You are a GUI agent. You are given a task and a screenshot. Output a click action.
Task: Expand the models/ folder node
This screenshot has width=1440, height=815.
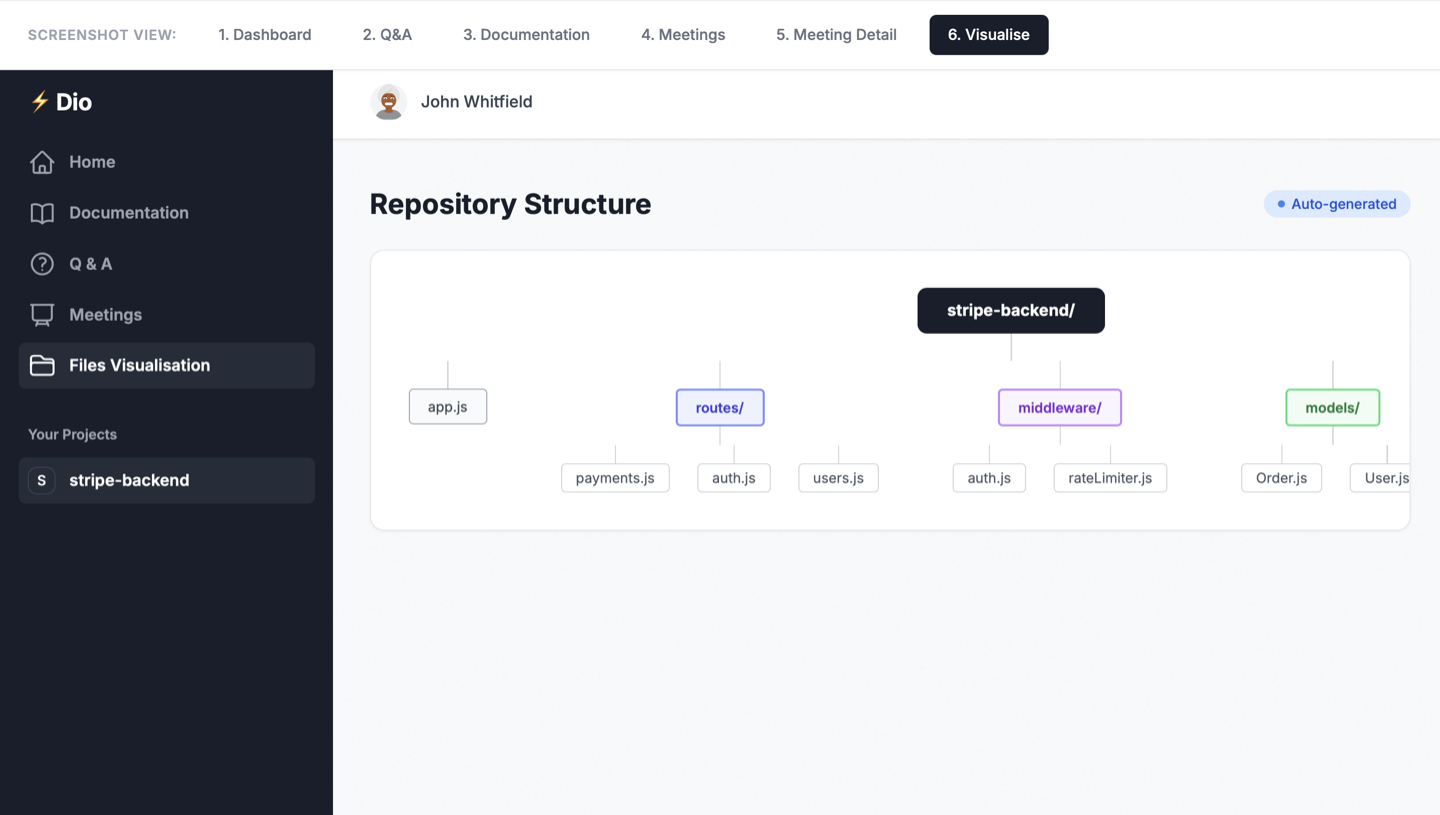1332,407
